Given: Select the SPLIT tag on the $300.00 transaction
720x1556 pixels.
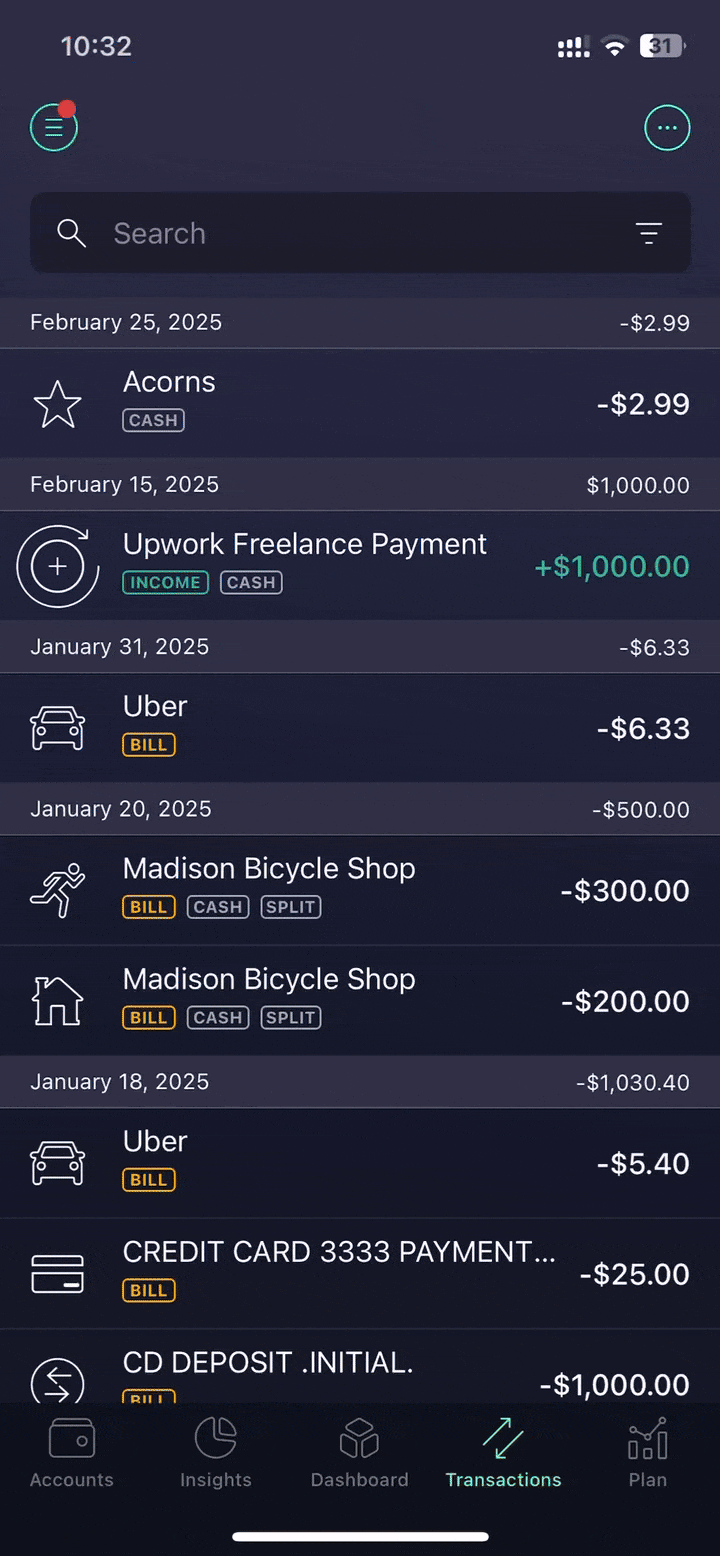Looking at the screenshot, I should pos(291,907).
